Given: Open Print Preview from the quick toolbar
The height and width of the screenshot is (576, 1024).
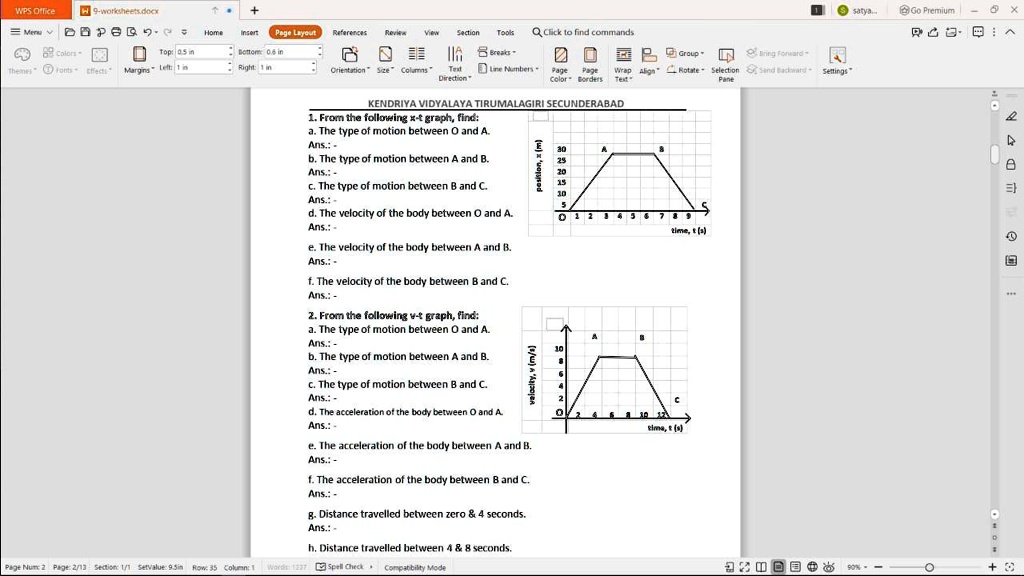Looking at the screenshot, I should point(132,32).
